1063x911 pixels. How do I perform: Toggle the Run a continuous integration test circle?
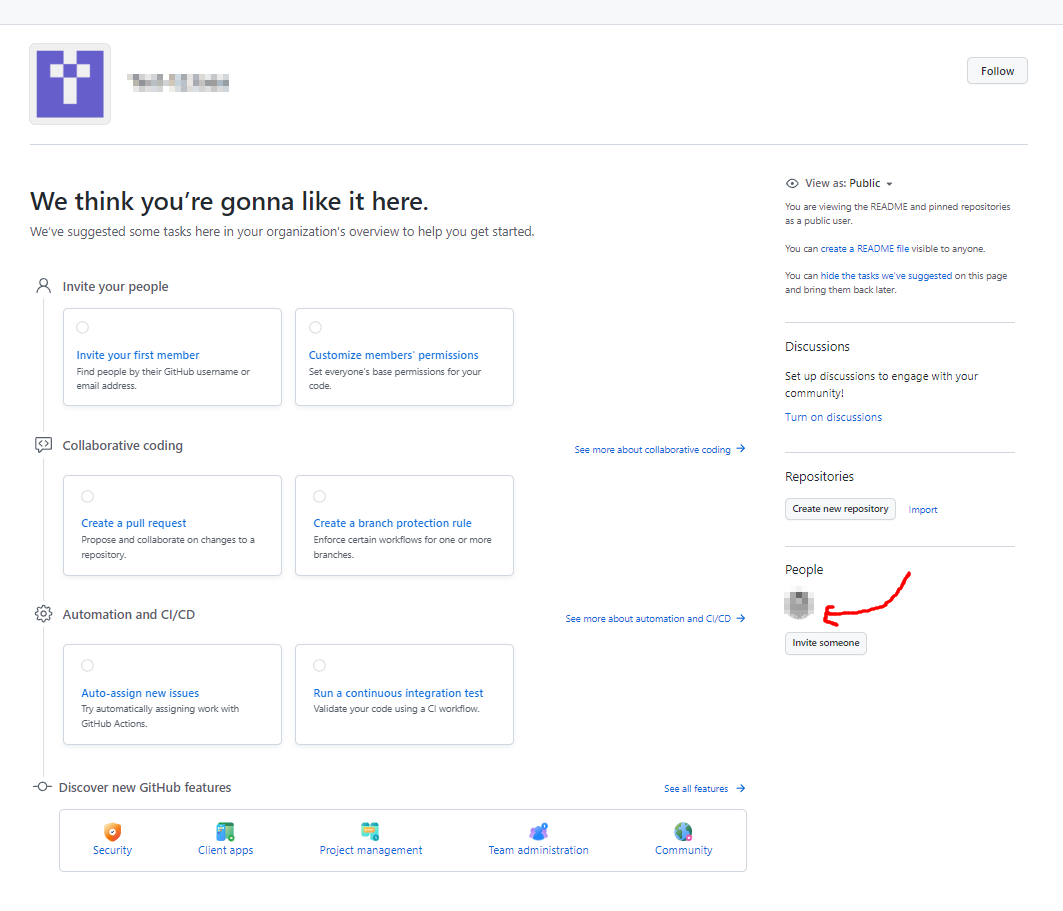click(319, 666)
